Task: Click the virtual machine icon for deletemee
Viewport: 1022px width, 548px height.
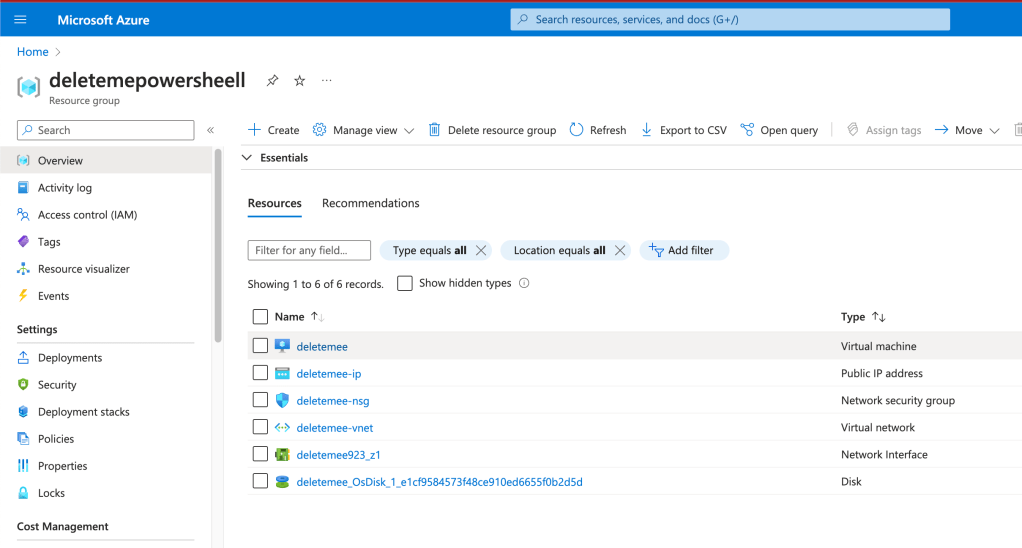Action: click(x=282, y=346)
